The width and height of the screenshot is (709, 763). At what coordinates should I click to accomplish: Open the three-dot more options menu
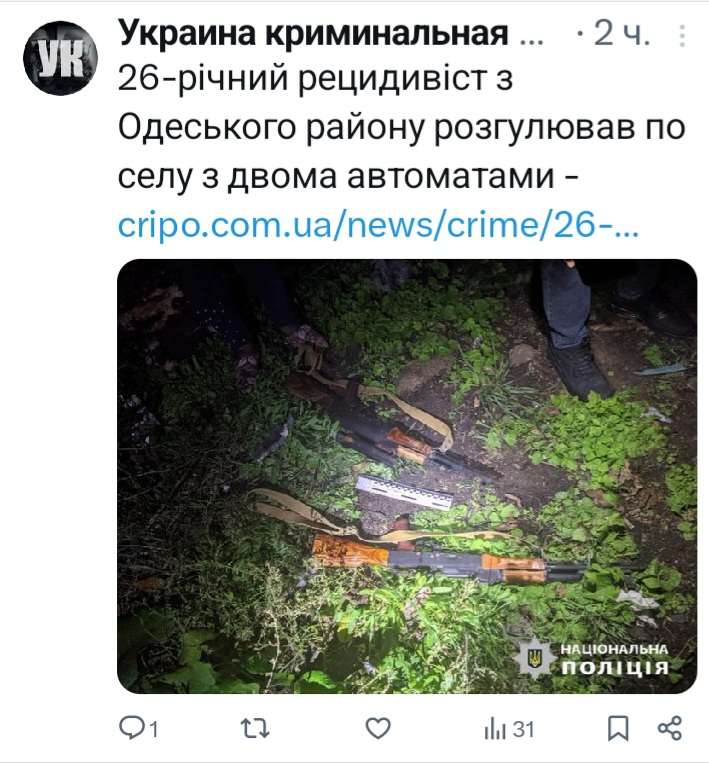coord(682,36)
